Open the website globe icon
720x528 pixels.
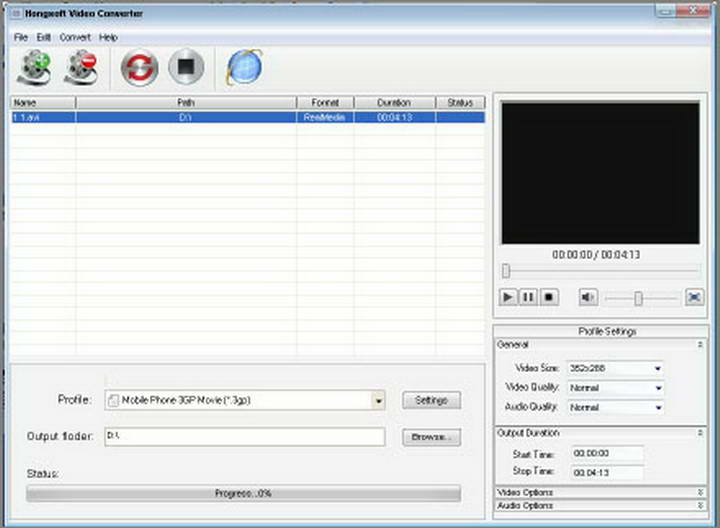(x=244, y=68)
